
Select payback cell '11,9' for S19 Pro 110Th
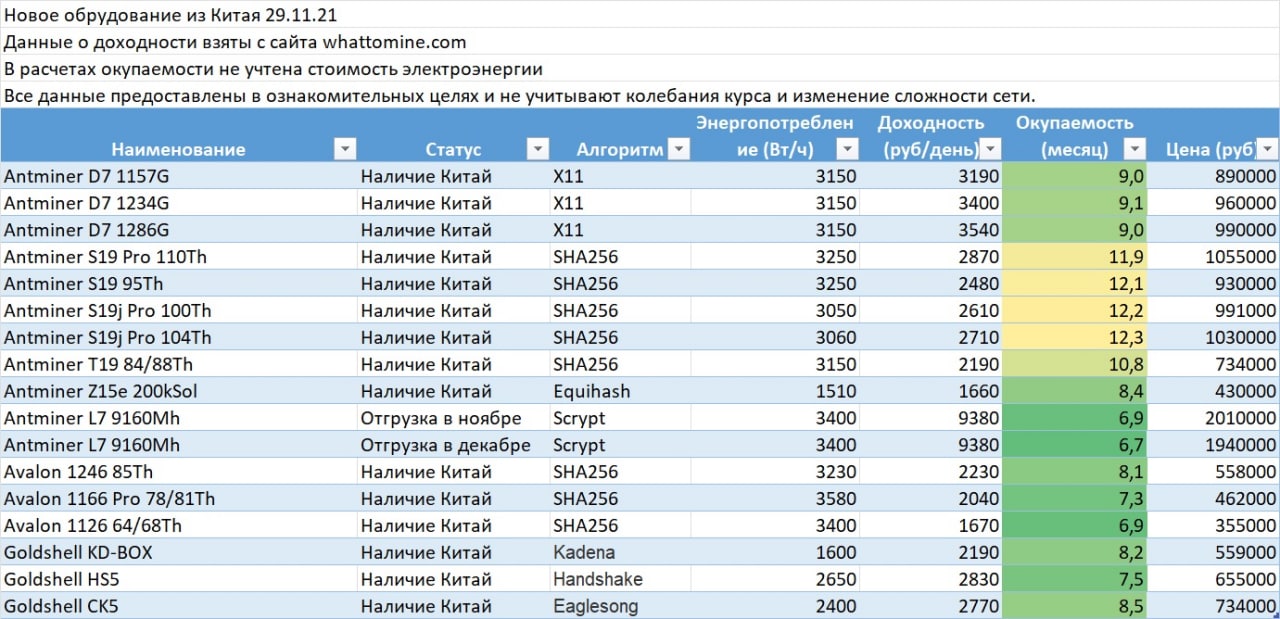pyautogui.click(x=1075, y=257)
